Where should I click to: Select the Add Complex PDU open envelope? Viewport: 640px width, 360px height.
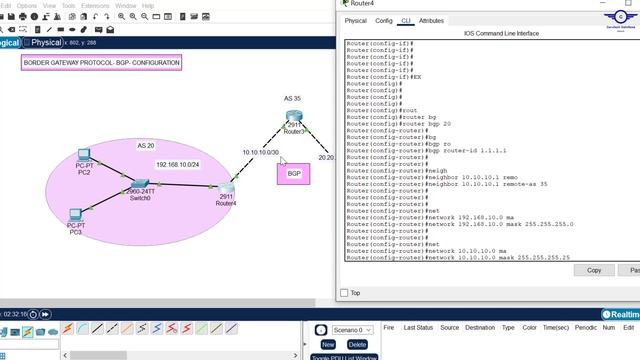[110, 30]
